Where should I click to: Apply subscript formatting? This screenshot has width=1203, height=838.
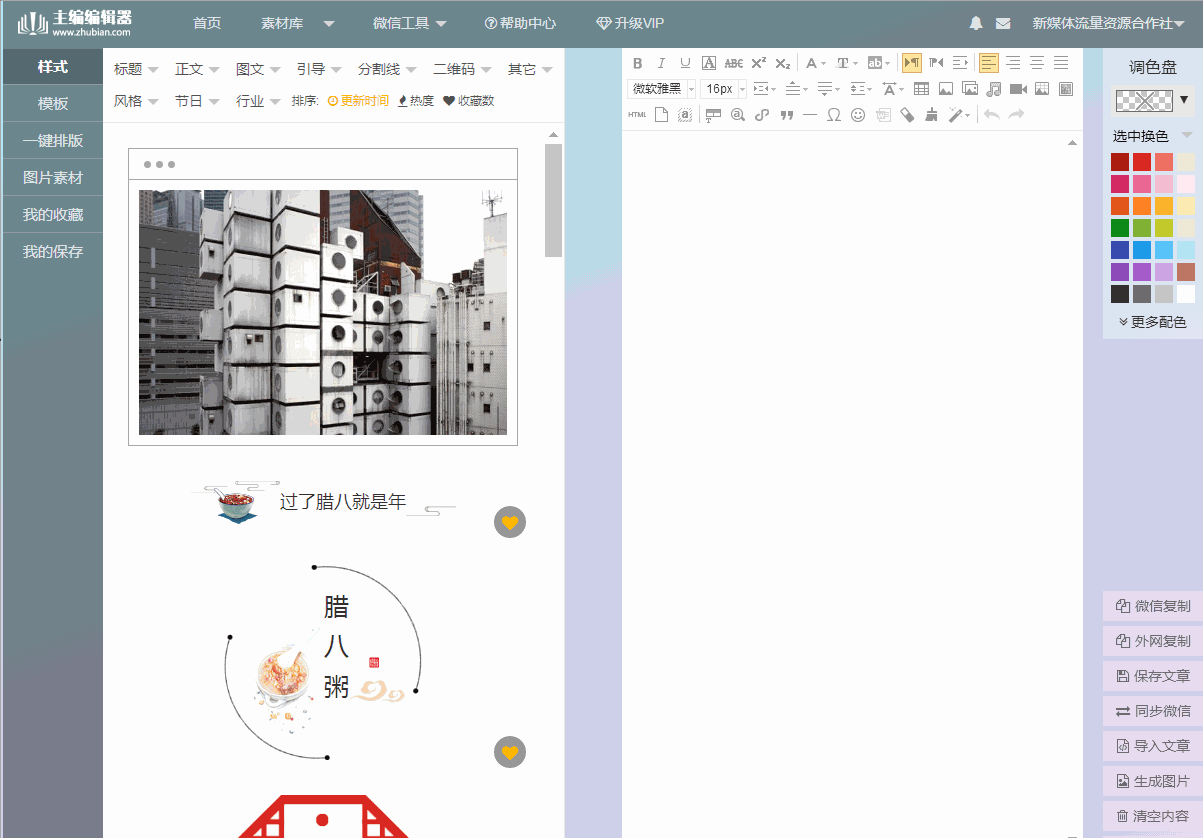tap(783, 63)
